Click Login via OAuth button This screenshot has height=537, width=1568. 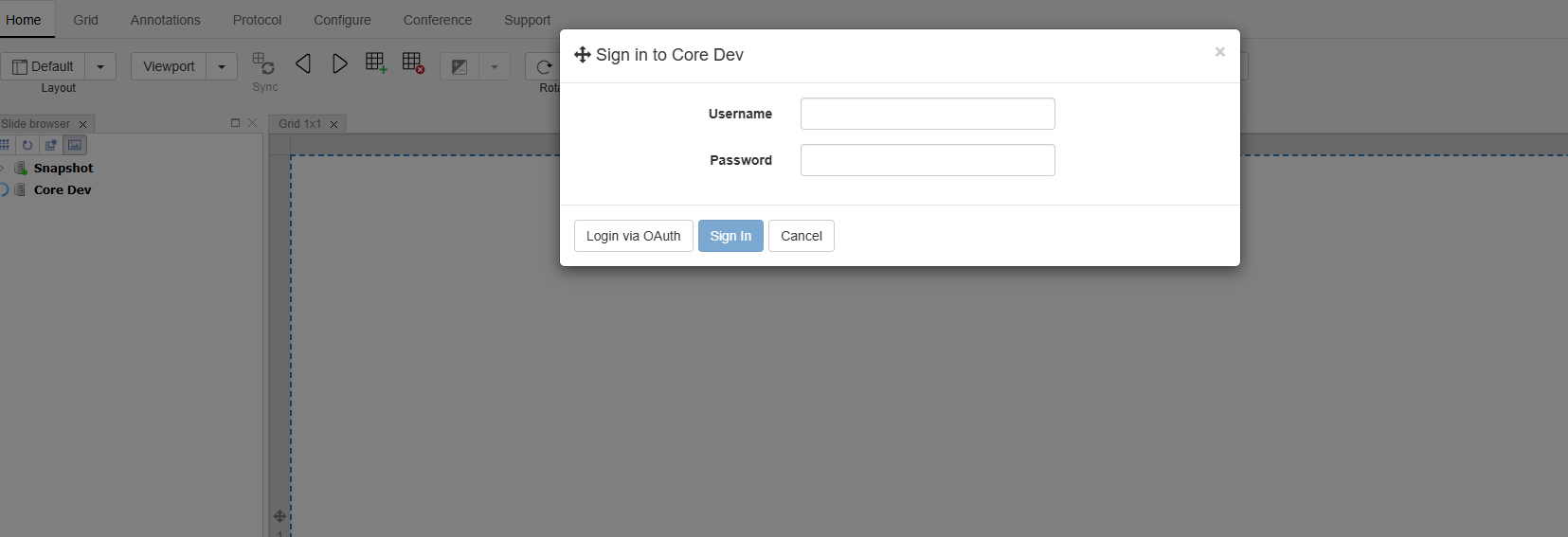pos(633,236)
